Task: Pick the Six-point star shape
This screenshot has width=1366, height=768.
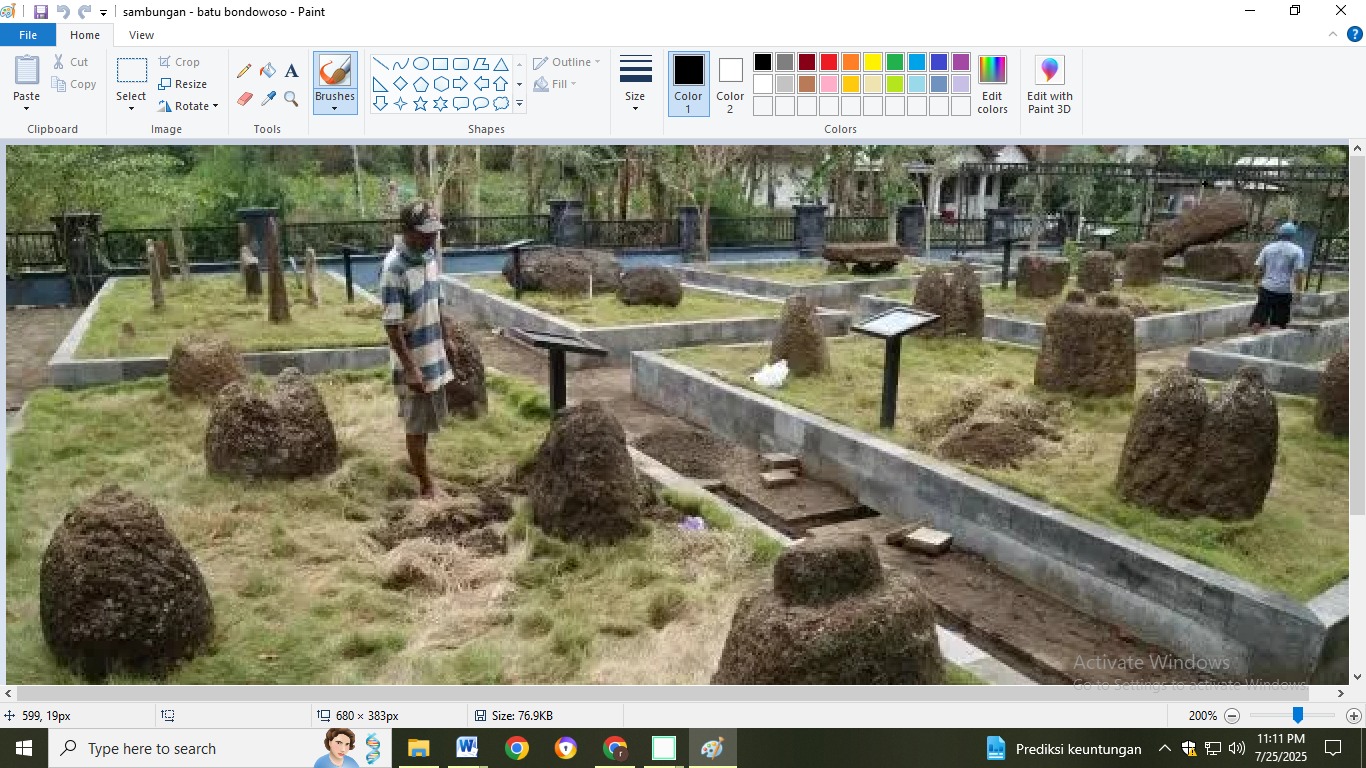Action: (x=441, y=103)
